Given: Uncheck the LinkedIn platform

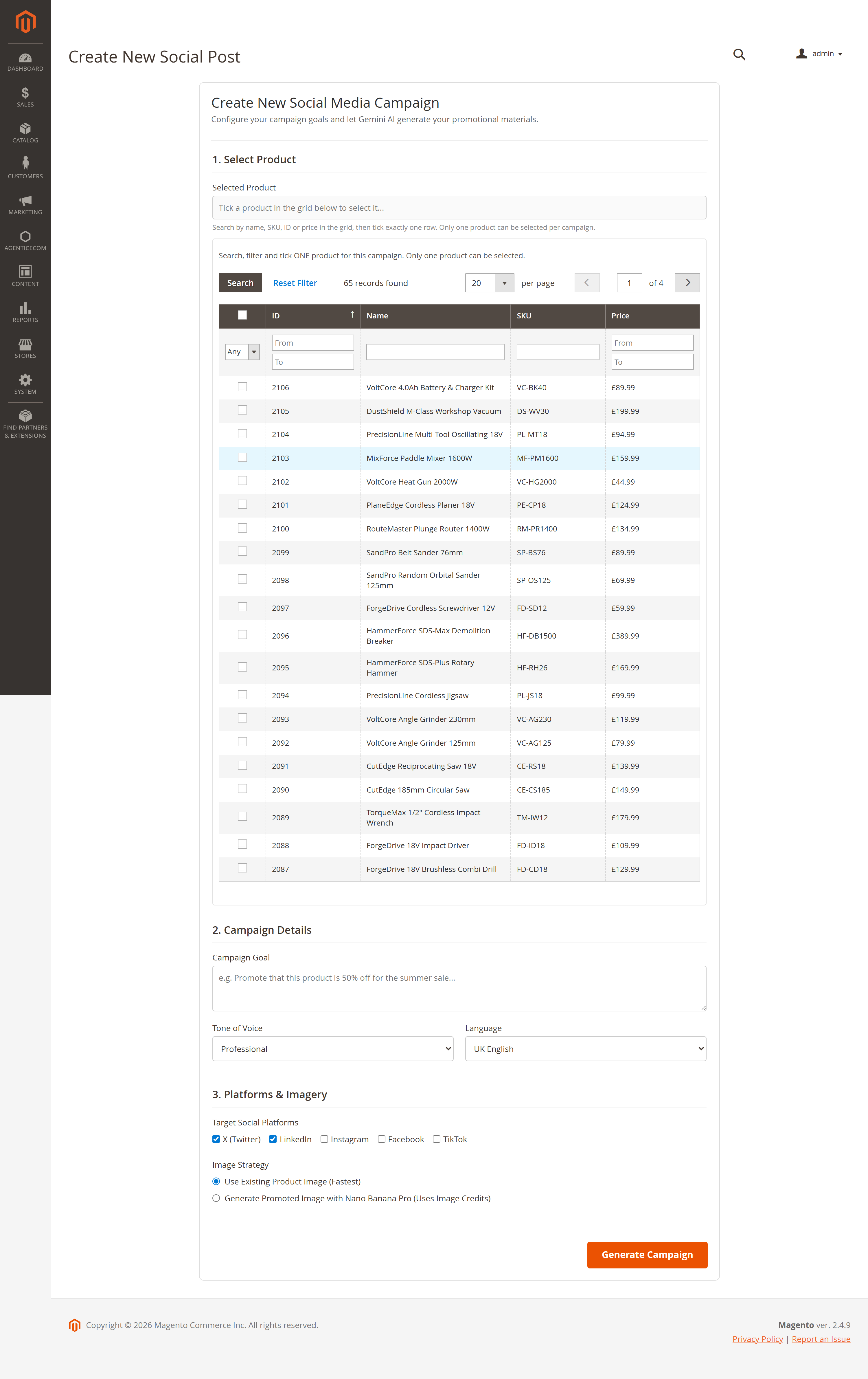Looking at the screenshot, I should (273, 1139).
